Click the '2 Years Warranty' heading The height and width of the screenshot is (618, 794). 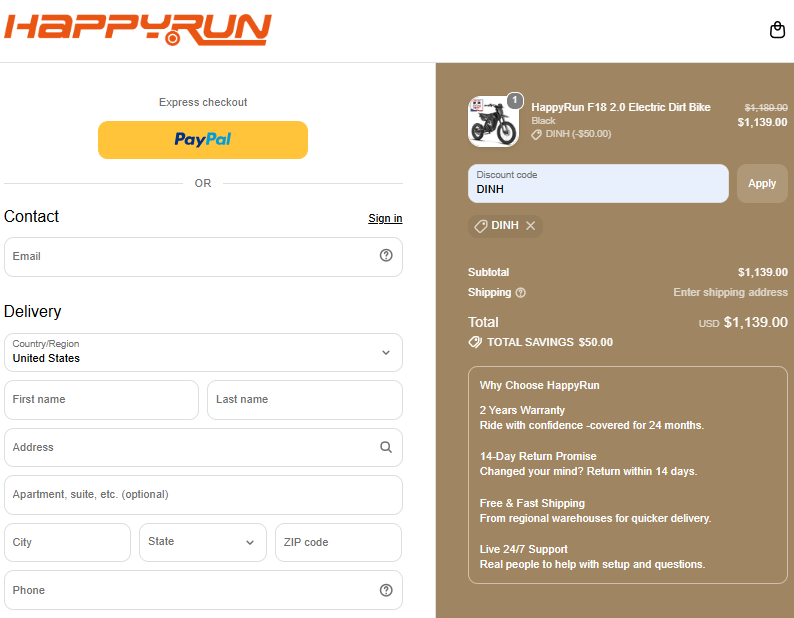pos(522,410)
